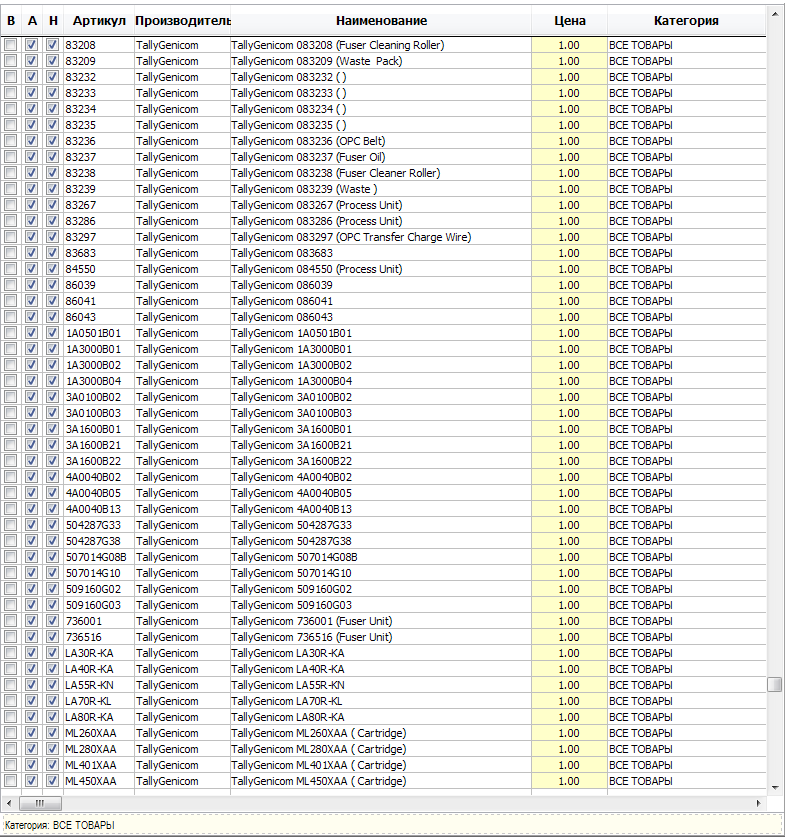The height and width of the screenshot is (837, 785).
Task: Sort by the Цена column header
Action: point(569,21)
